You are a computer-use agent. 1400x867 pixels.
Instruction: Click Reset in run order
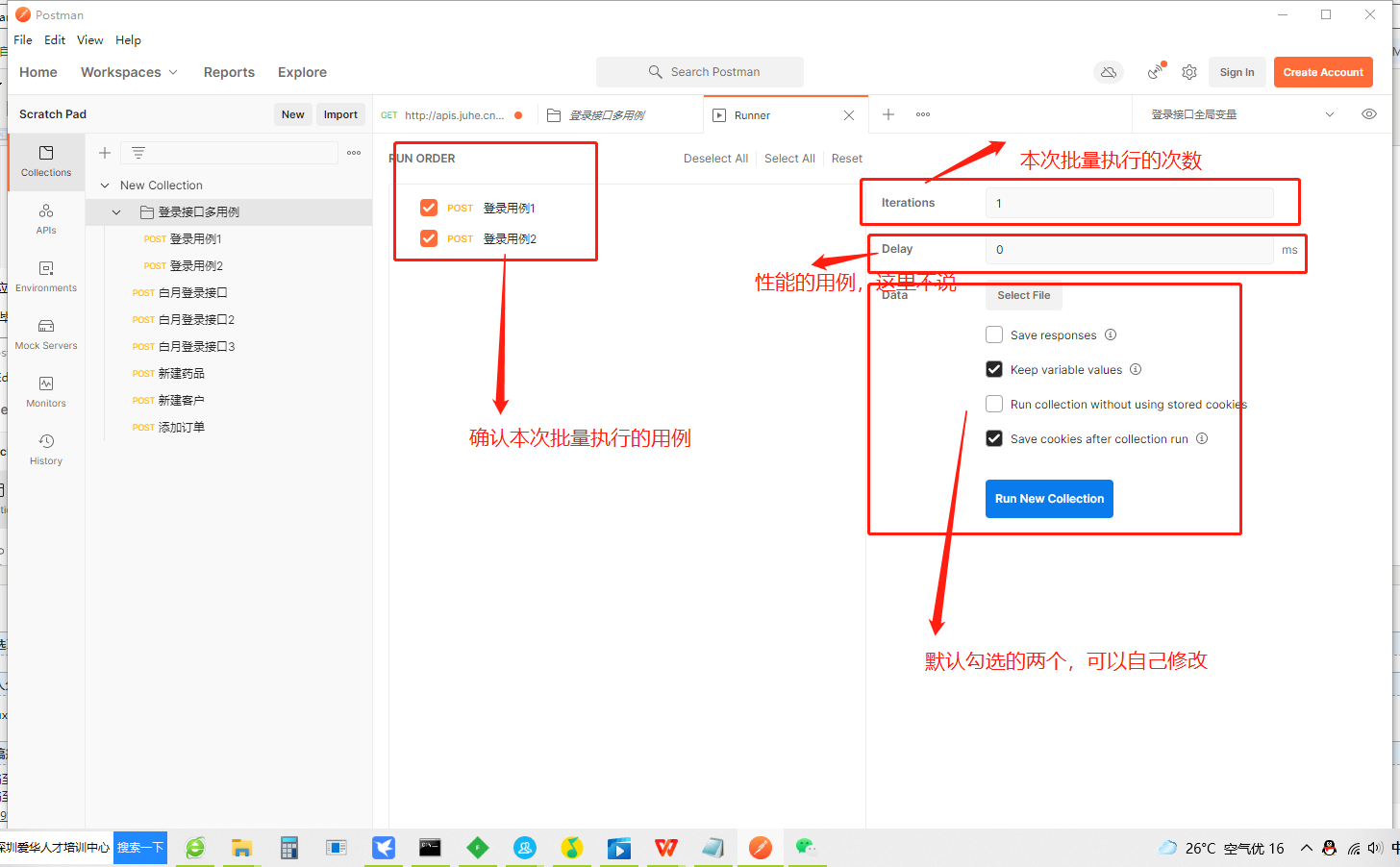coord(847,159)
